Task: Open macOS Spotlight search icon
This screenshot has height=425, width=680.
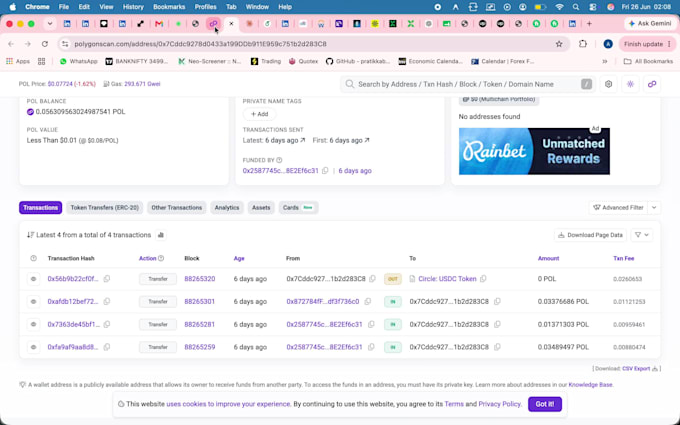Action: pyautogui.click(x=575, y=7)
